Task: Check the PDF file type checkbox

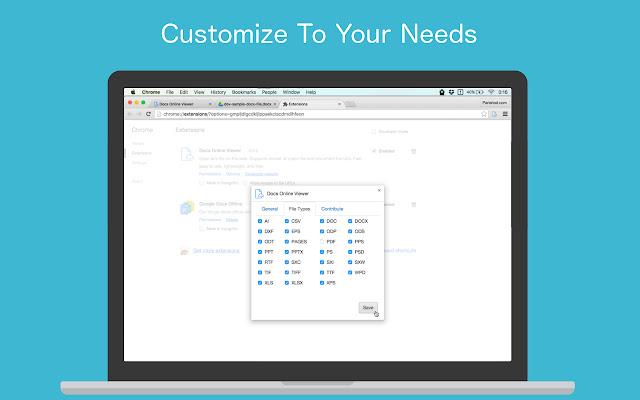Action: point(322,242)
